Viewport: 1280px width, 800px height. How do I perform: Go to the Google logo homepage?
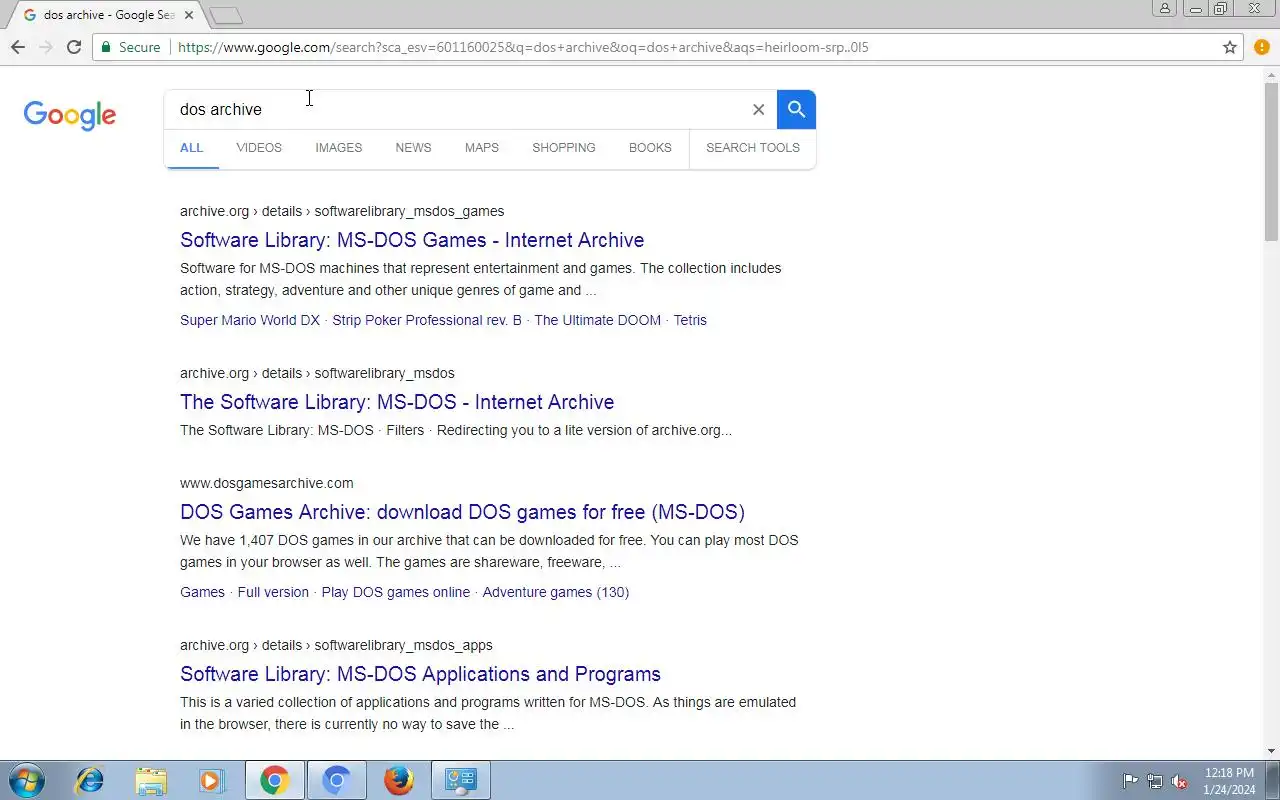tap(70, 115)
